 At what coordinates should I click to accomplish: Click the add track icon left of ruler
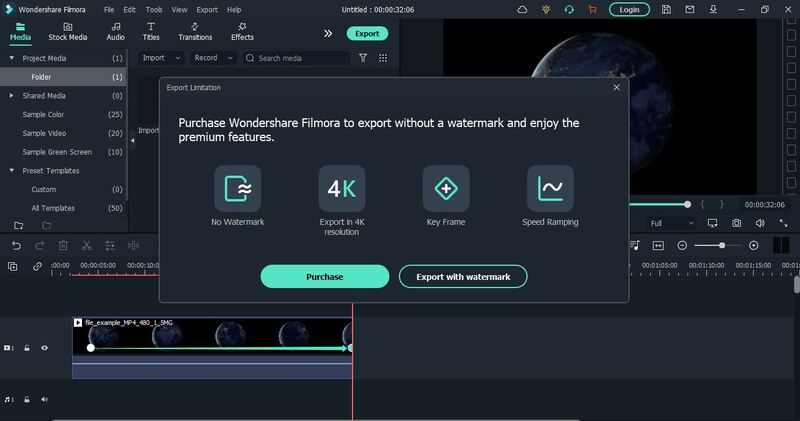point(13,266)
